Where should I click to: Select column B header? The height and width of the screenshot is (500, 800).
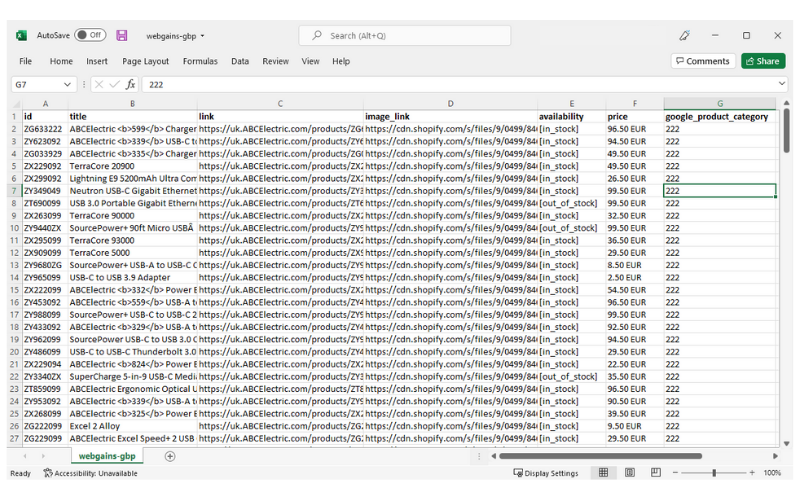(x=133, y=104)
